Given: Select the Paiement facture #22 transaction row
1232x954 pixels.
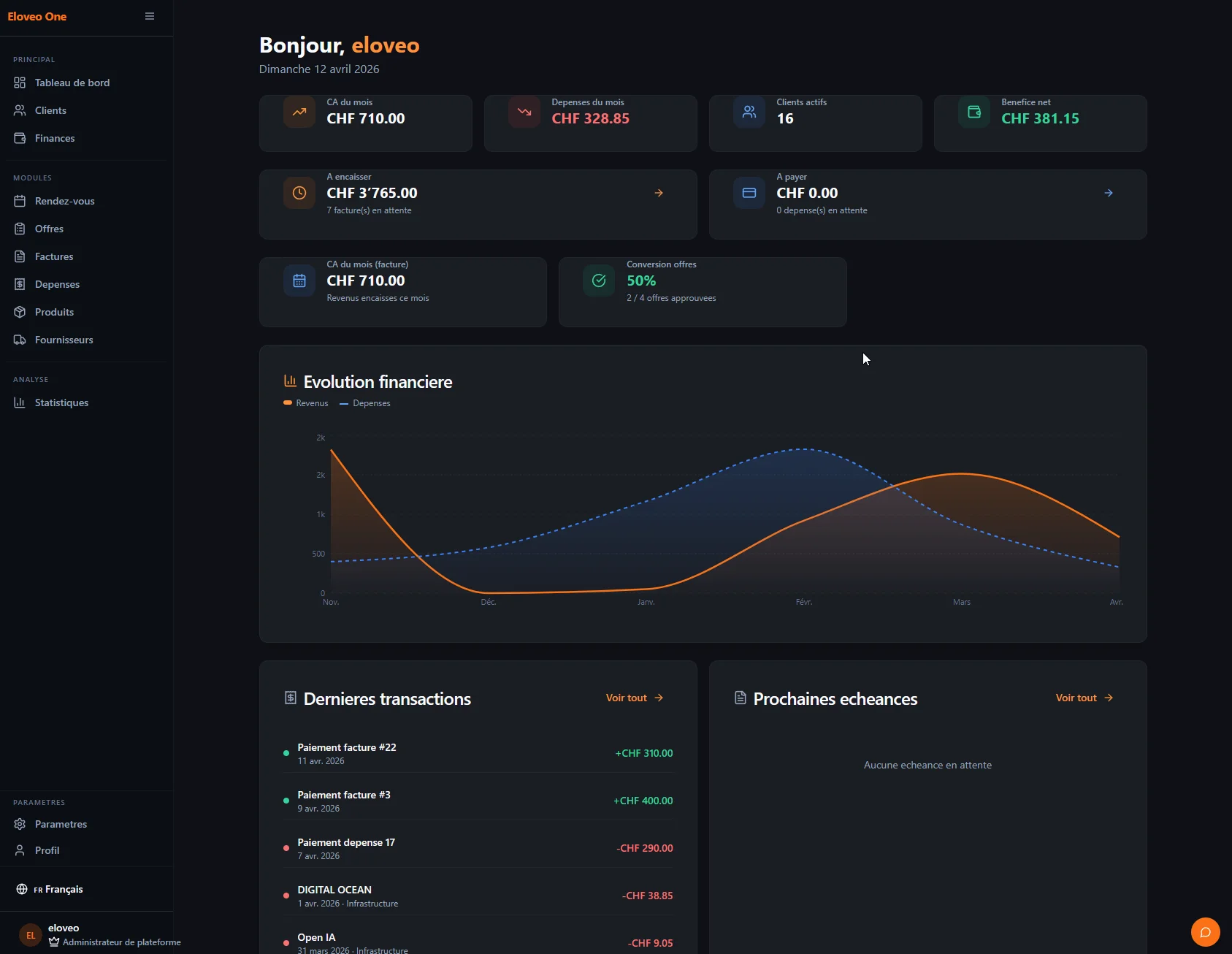Looking at the screenshot, I should tap(478, 753).
